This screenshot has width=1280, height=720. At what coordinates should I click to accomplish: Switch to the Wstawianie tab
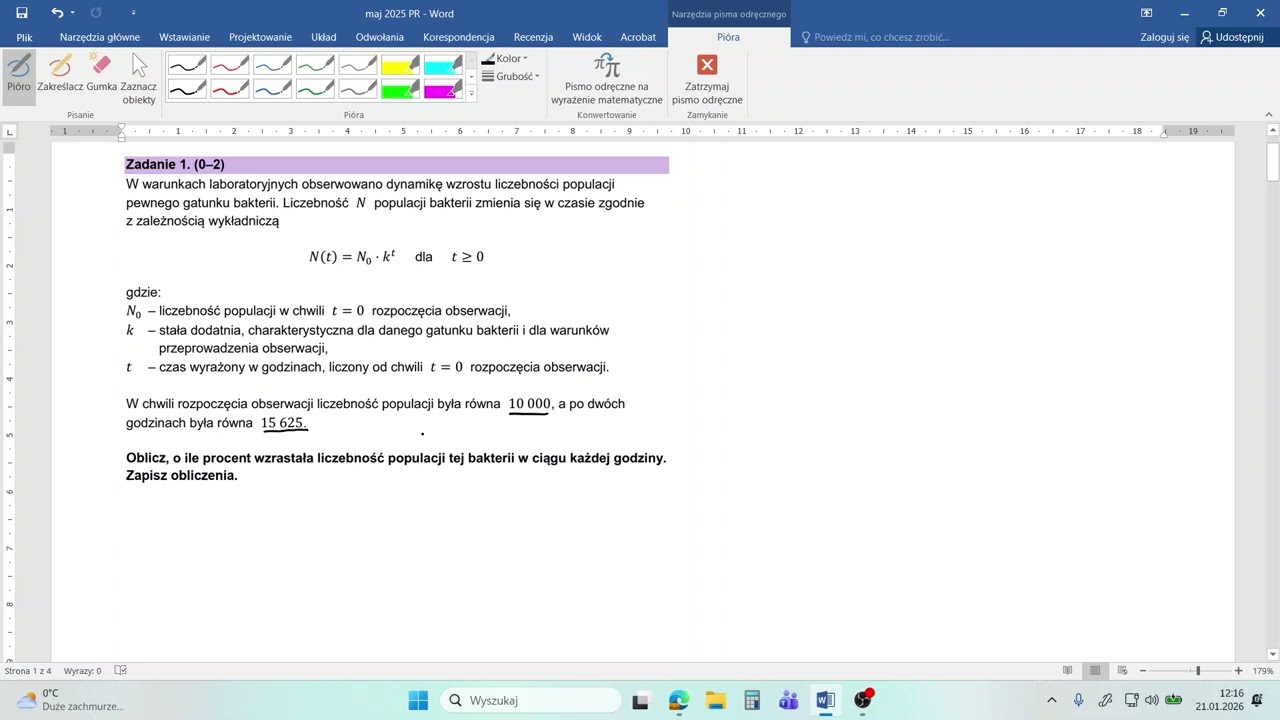184,37
